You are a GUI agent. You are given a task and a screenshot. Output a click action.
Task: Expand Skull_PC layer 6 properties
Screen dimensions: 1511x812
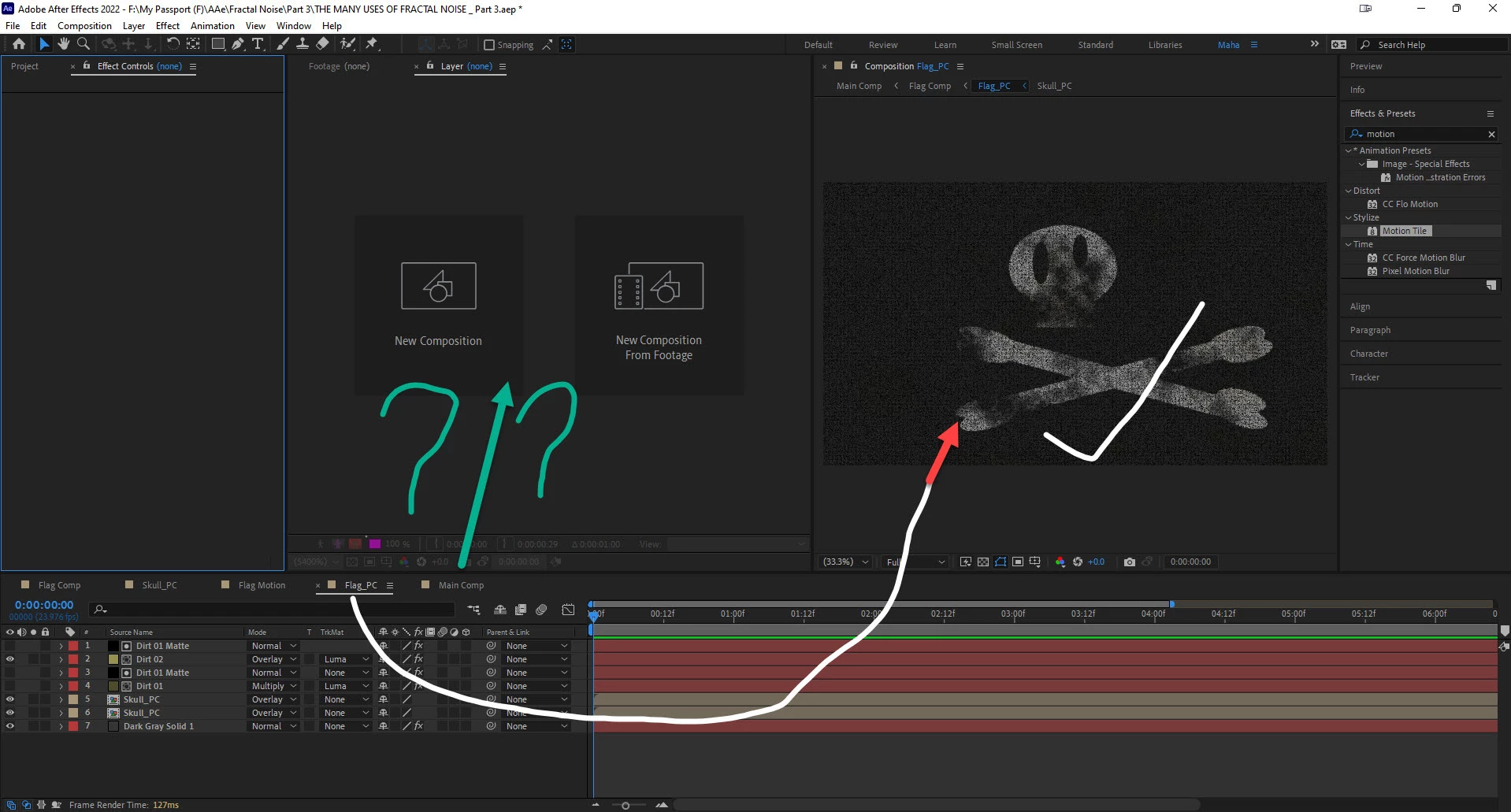pos(61,713)
